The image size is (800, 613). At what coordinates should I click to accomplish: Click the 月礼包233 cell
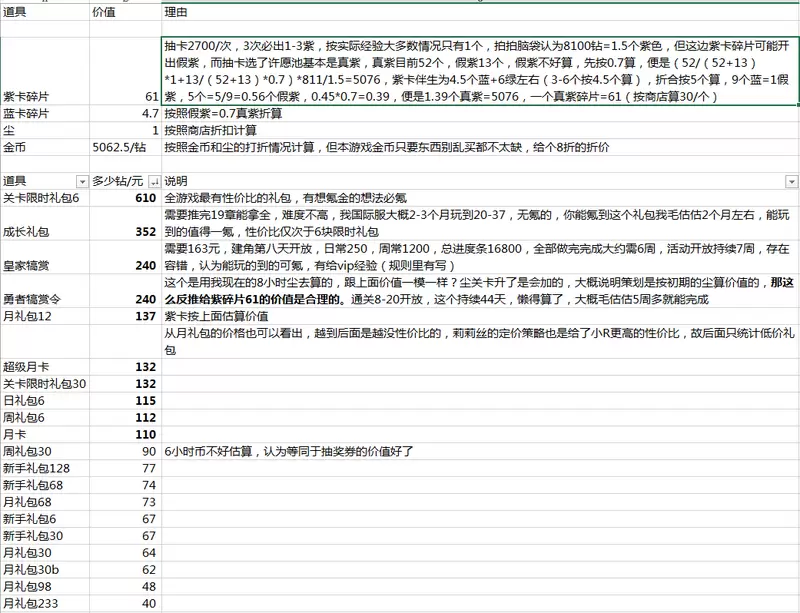[35, 602]
